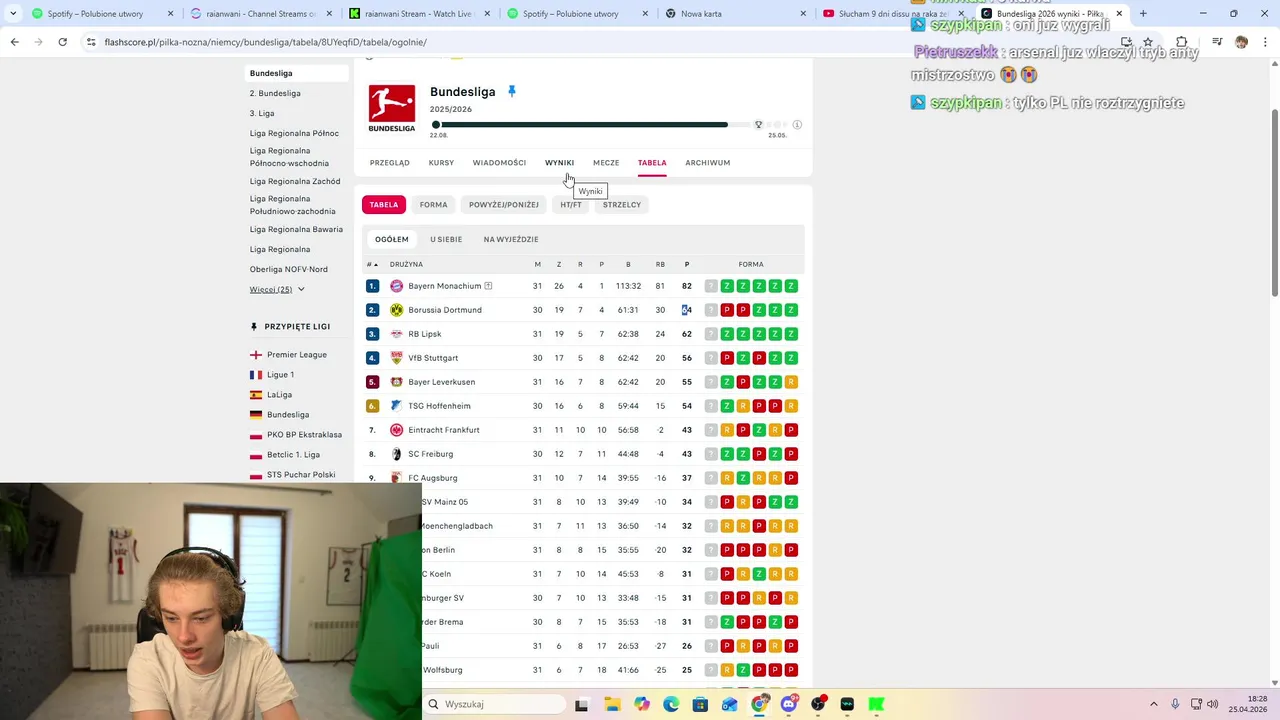Click Bayern Monachium's upcoming match ? badge

click(711, 286)
